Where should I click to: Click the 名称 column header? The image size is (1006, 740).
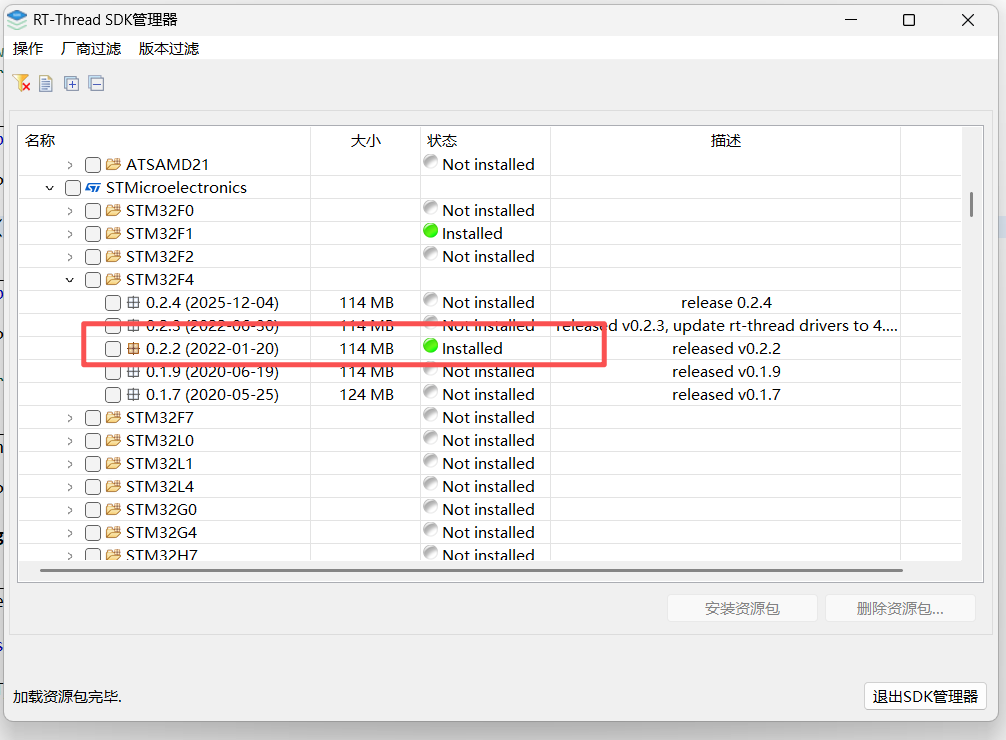[164, 141]
